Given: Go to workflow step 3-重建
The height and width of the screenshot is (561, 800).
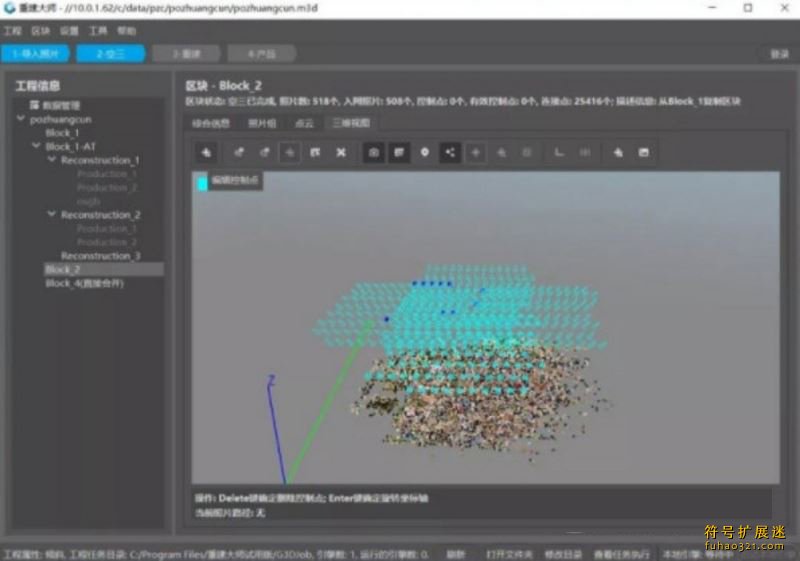Looking at the screenshot, I should coord(186,53).
